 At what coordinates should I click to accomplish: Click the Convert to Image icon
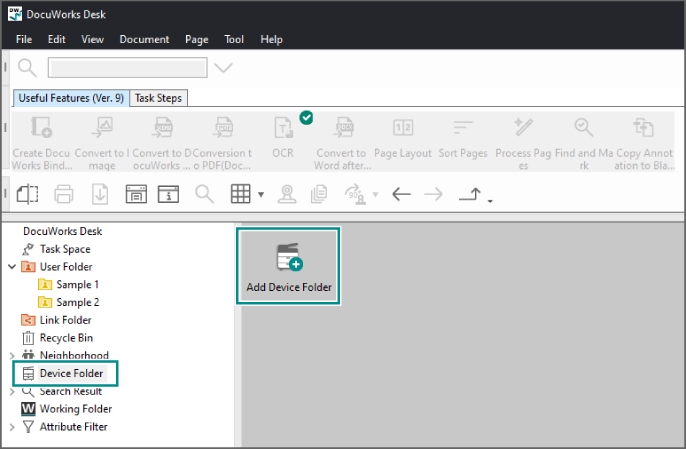pyautogui.click(x=101, y=128)
